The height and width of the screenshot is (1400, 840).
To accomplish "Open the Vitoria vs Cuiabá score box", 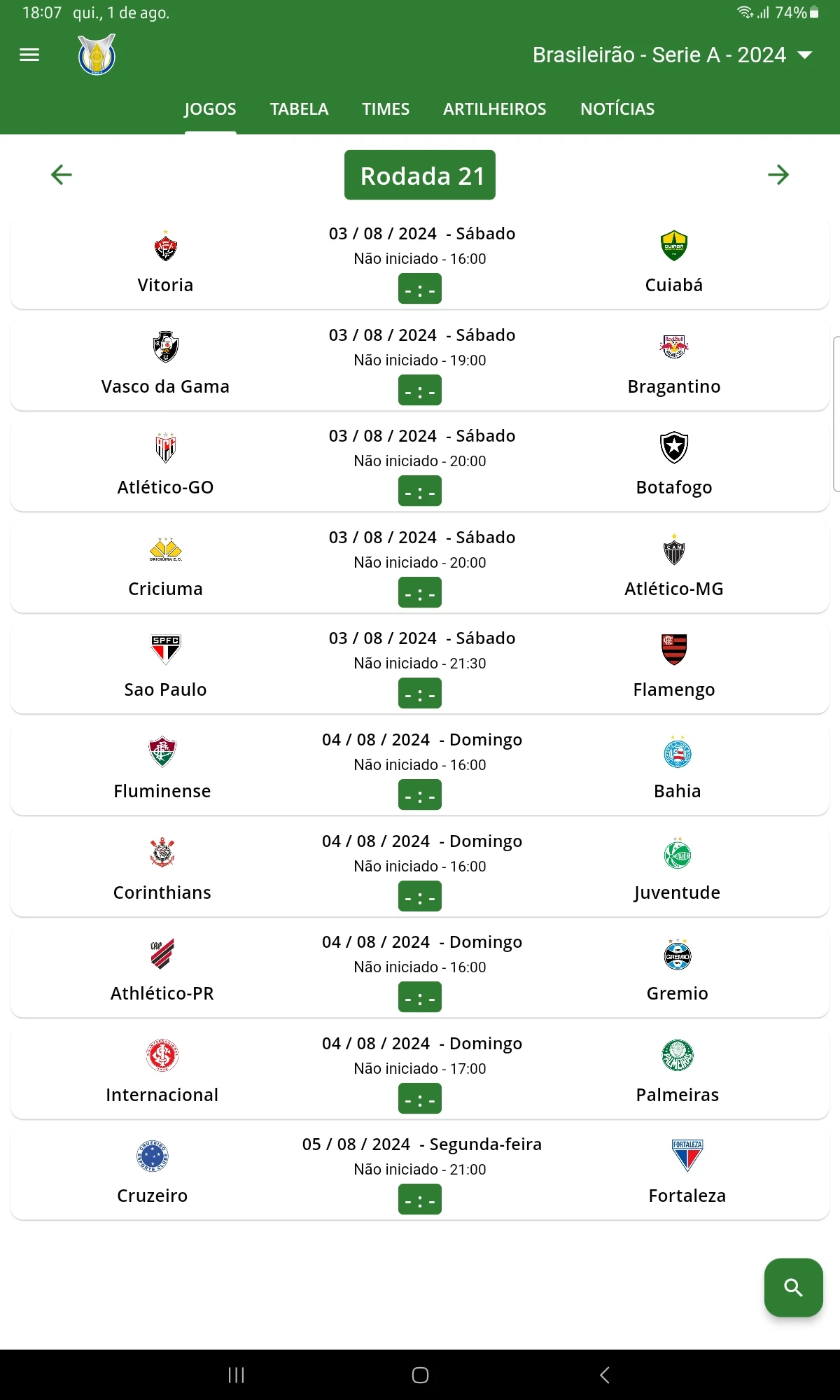I will point(420,289).
